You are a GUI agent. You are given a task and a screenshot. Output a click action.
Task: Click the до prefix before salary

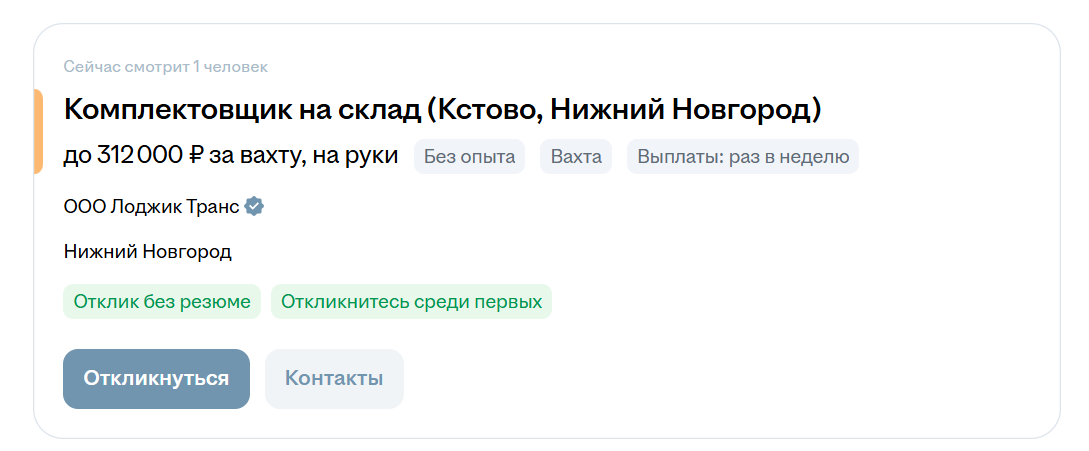(78, 157)
